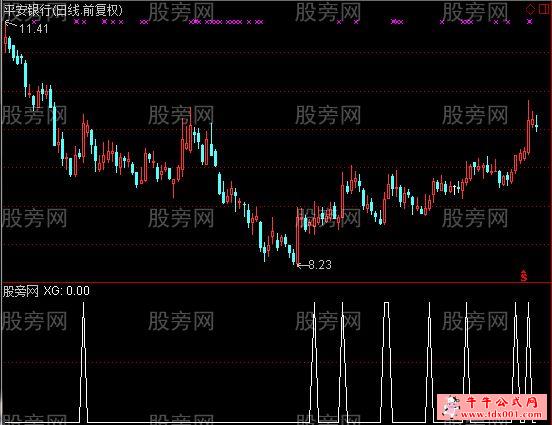Click the 8.23 lowest price label
Image resolution: width=552 pixels, height=425 pixels.
click(320, 265)
